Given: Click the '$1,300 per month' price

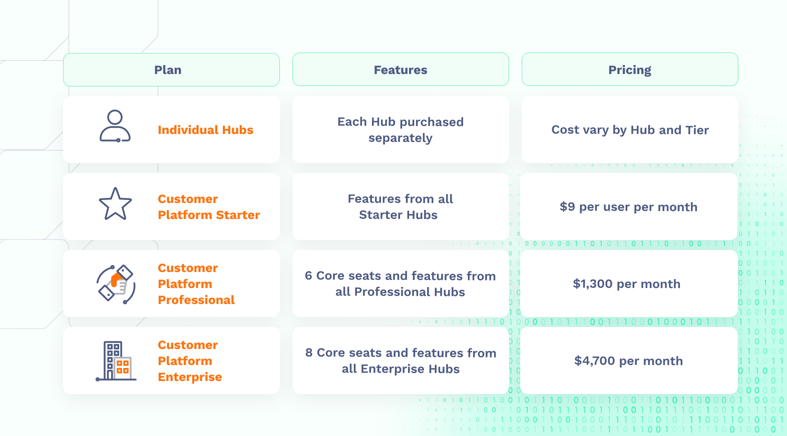Looking at the screenshot, I should point(627,284).
